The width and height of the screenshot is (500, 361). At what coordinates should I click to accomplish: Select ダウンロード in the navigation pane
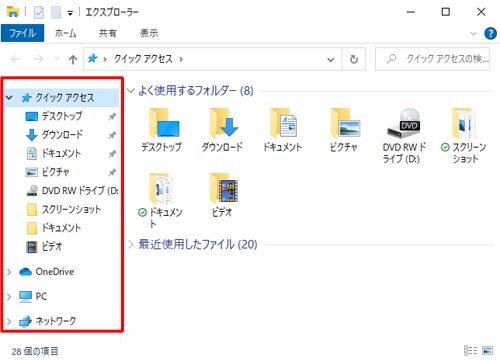pos(62,135)
